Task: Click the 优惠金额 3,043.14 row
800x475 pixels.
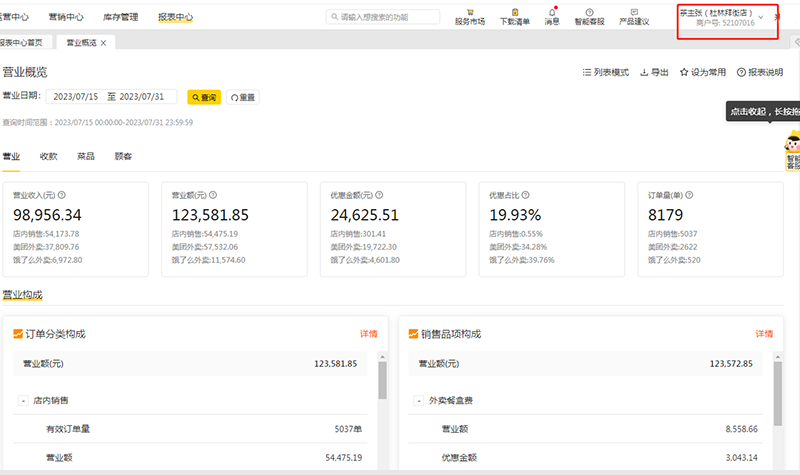Action: tap(585, 457)
